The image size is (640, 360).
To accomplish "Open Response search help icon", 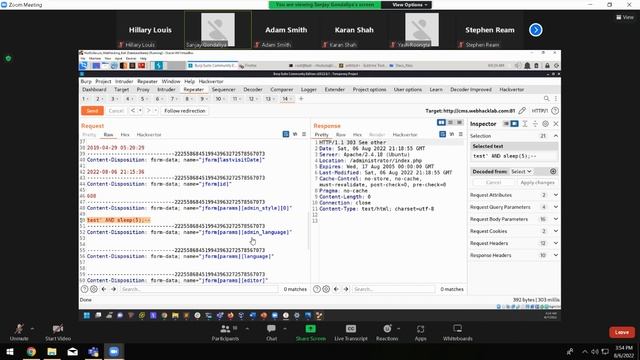I will pos(316,289).
